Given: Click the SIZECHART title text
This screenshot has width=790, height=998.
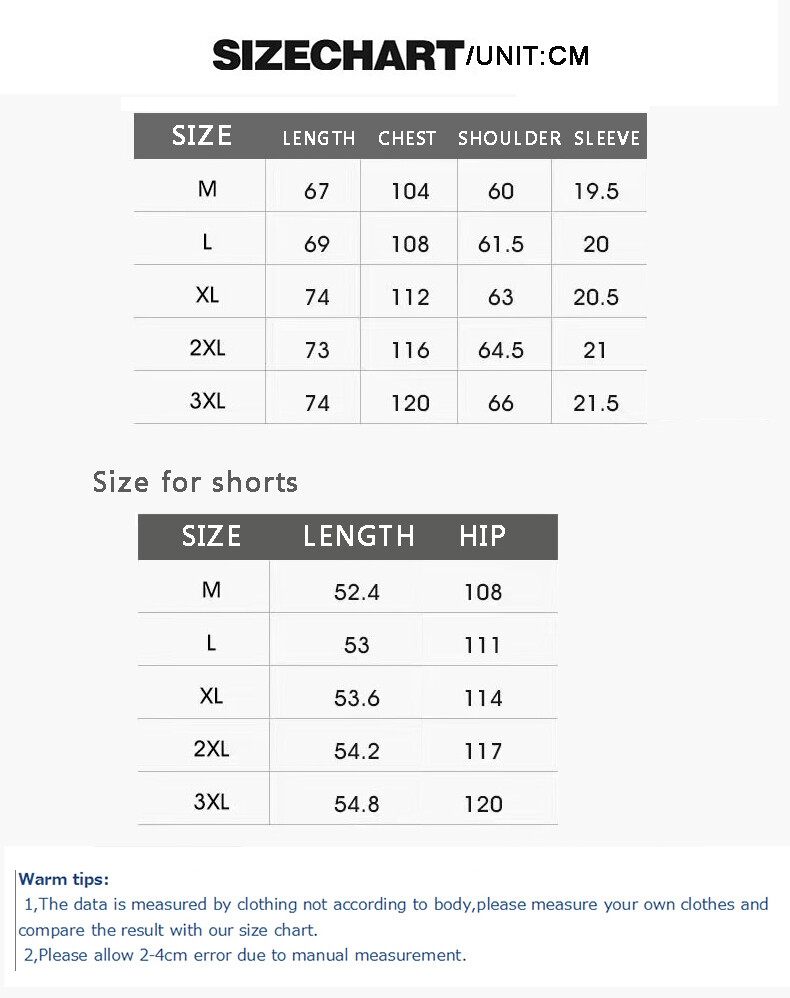Looking at the screenshot, I should tap(337, 55).
